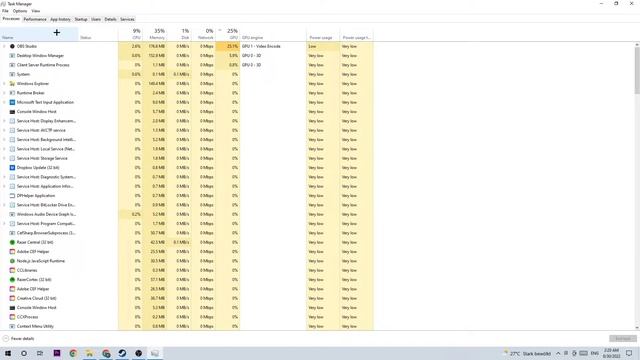Sort by the Memory column header

[155, 34]
